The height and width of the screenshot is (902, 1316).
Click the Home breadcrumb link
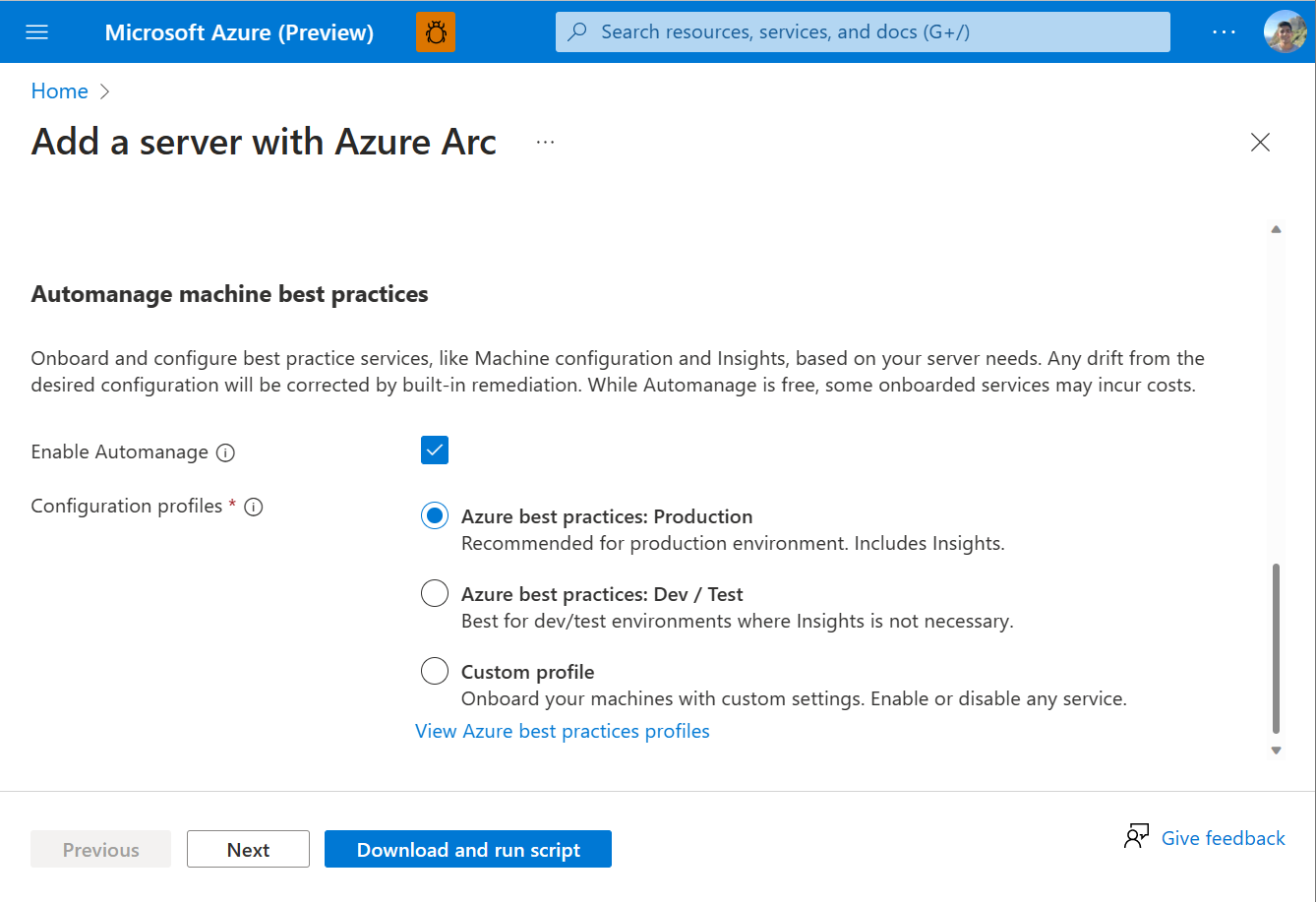click(59, 91)
